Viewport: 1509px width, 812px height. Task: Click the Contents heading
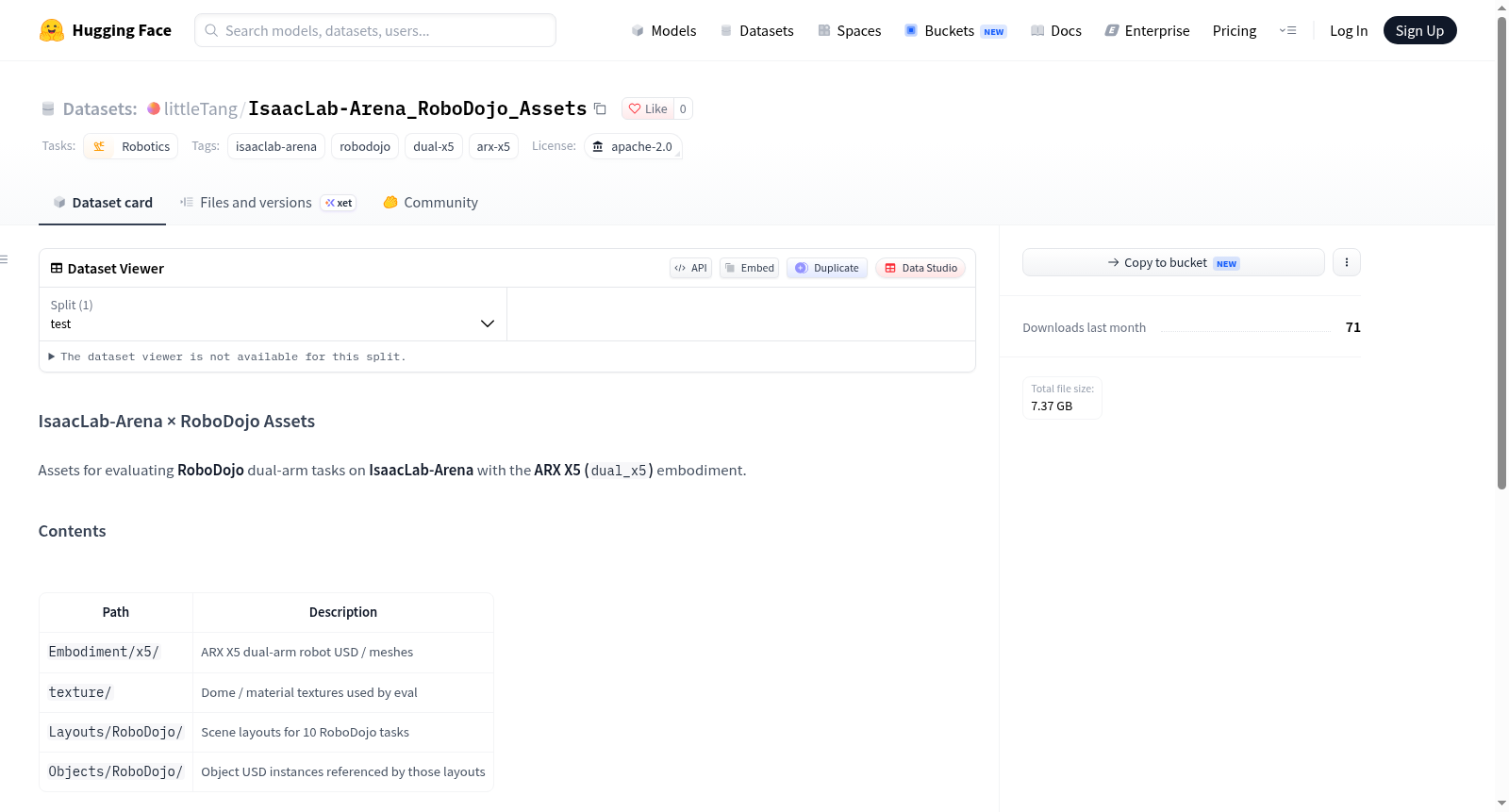tap(73, 531)
